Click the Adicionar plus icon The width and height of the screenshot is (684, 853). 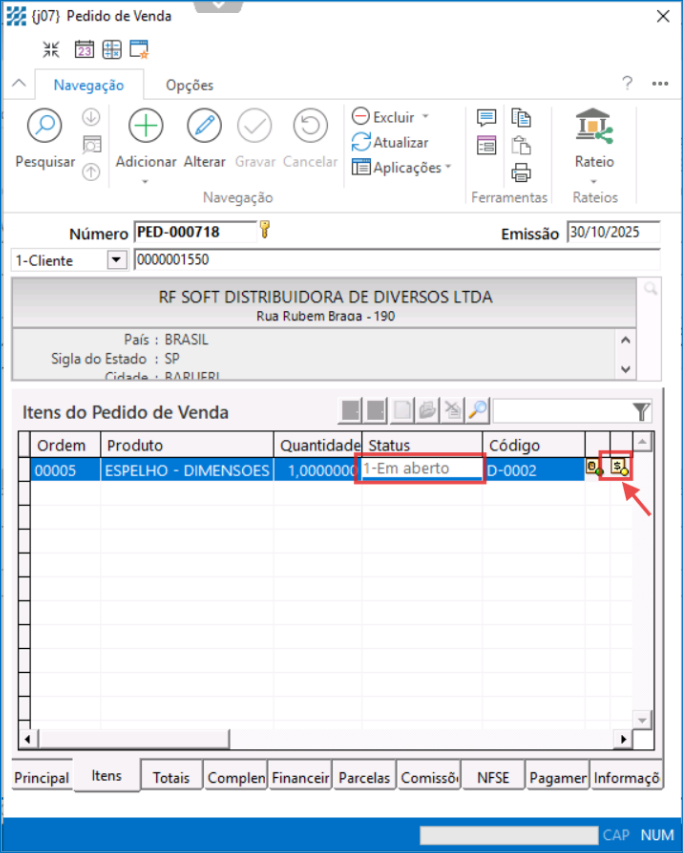tap(146, 126)
